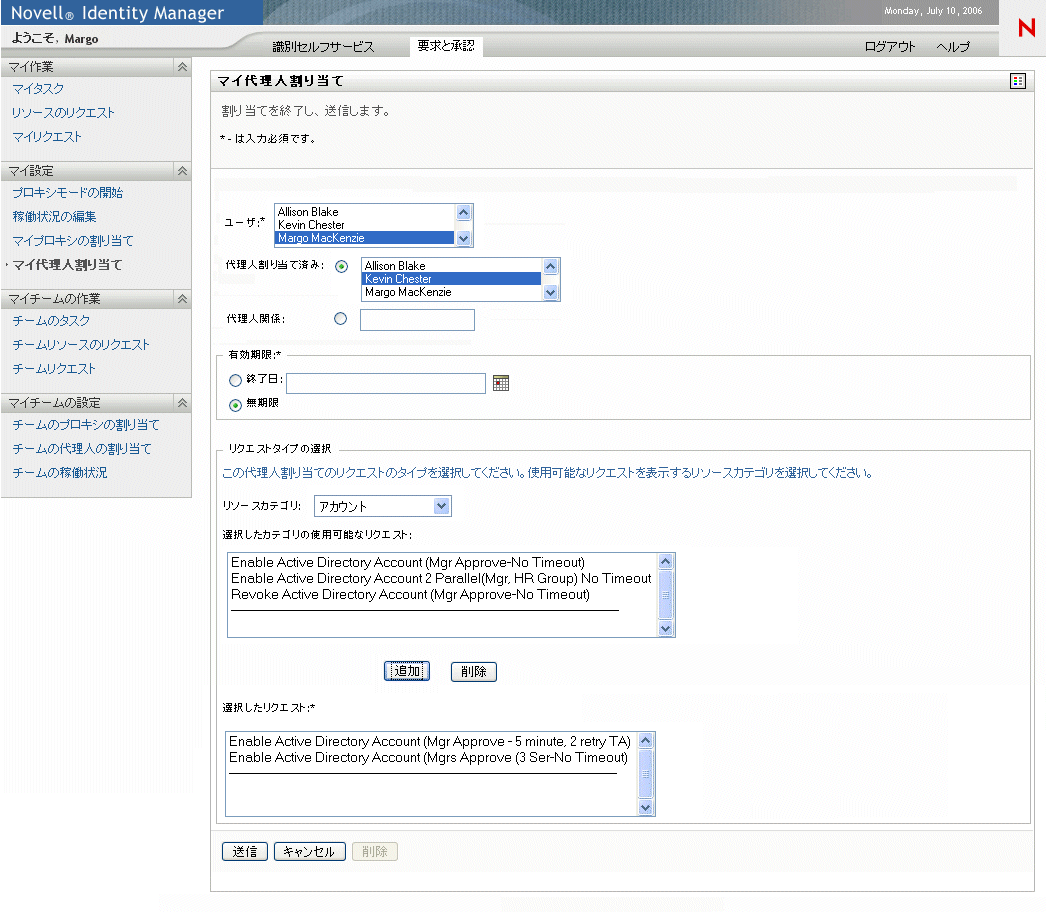Select Revoke Active Directory Account (Mgr Approve-No Timeout)

410,594
